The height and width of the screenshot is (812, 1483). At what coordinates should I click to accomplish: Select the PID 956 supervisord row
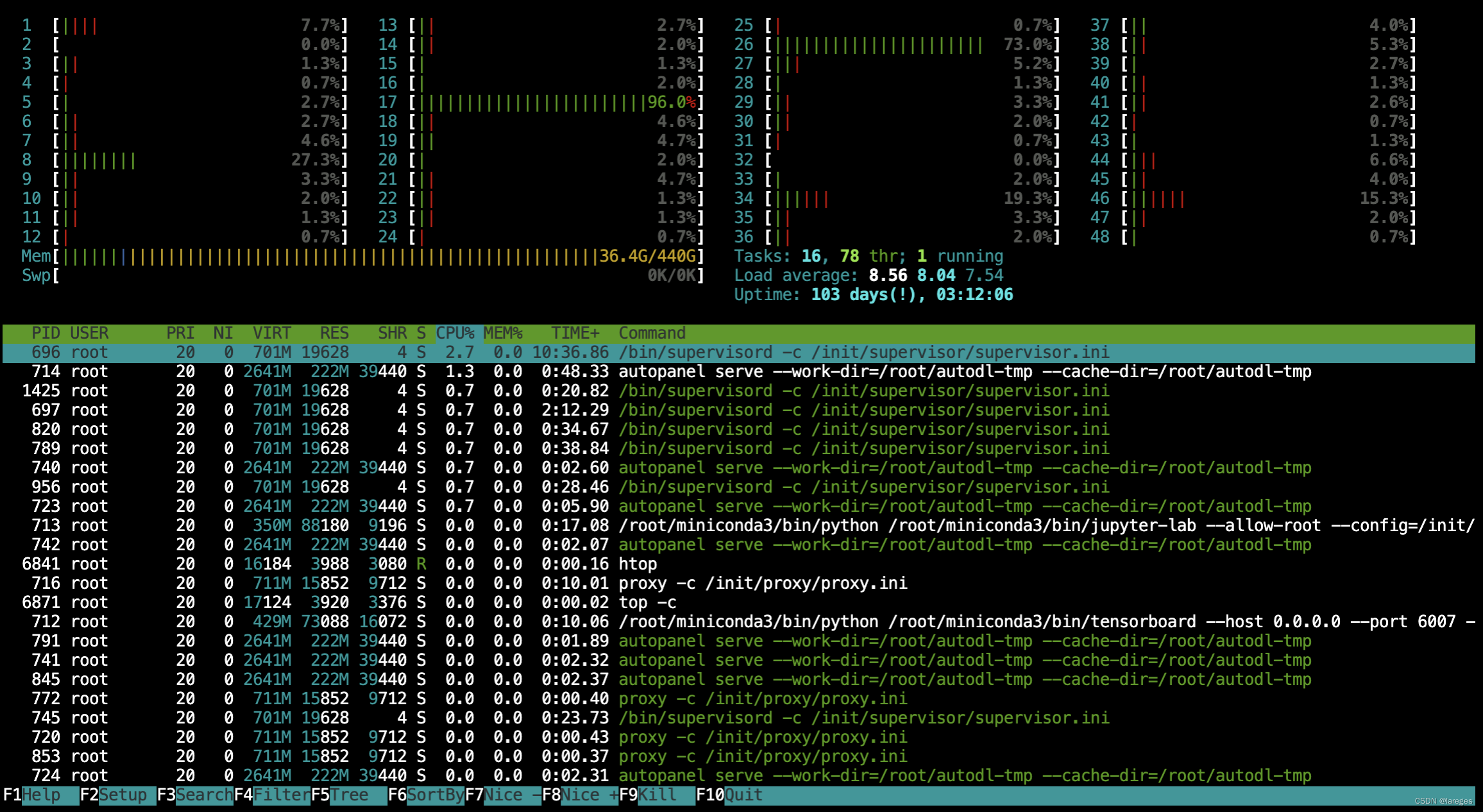pyautogui.click(x=739, y=487)
